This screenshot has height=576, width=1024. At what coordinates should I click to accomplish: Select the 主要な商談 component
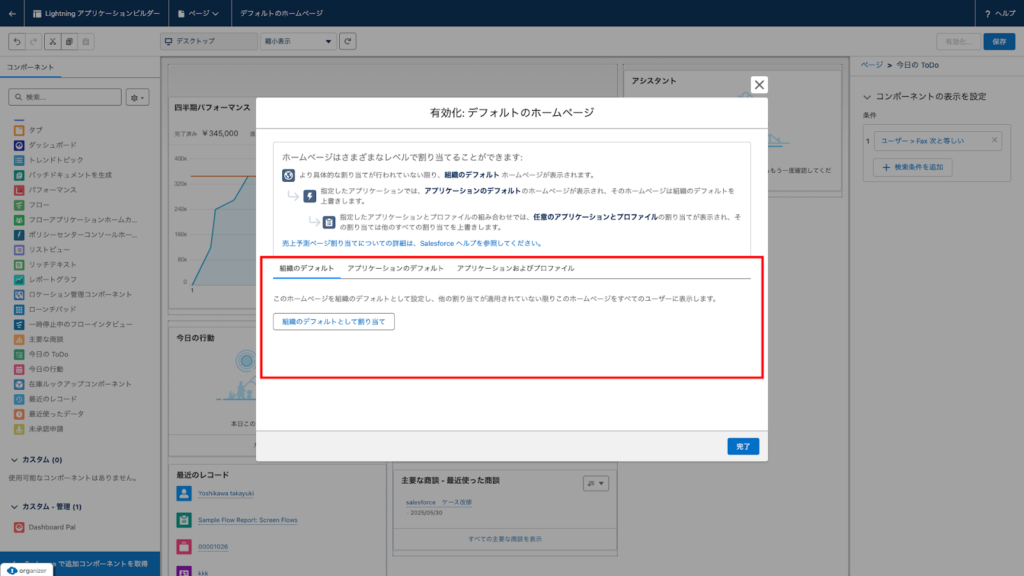(46, 339)
